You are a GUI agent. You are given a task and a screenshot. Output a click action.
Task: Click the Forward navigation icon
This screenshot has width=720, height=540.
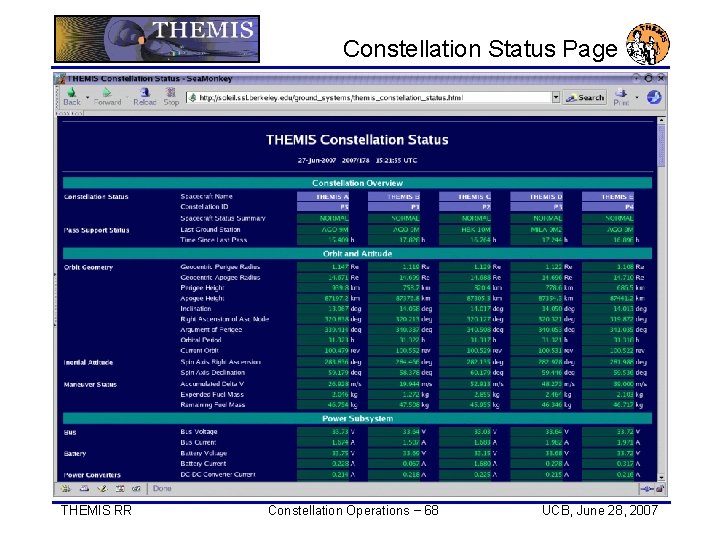pos(107,97)
